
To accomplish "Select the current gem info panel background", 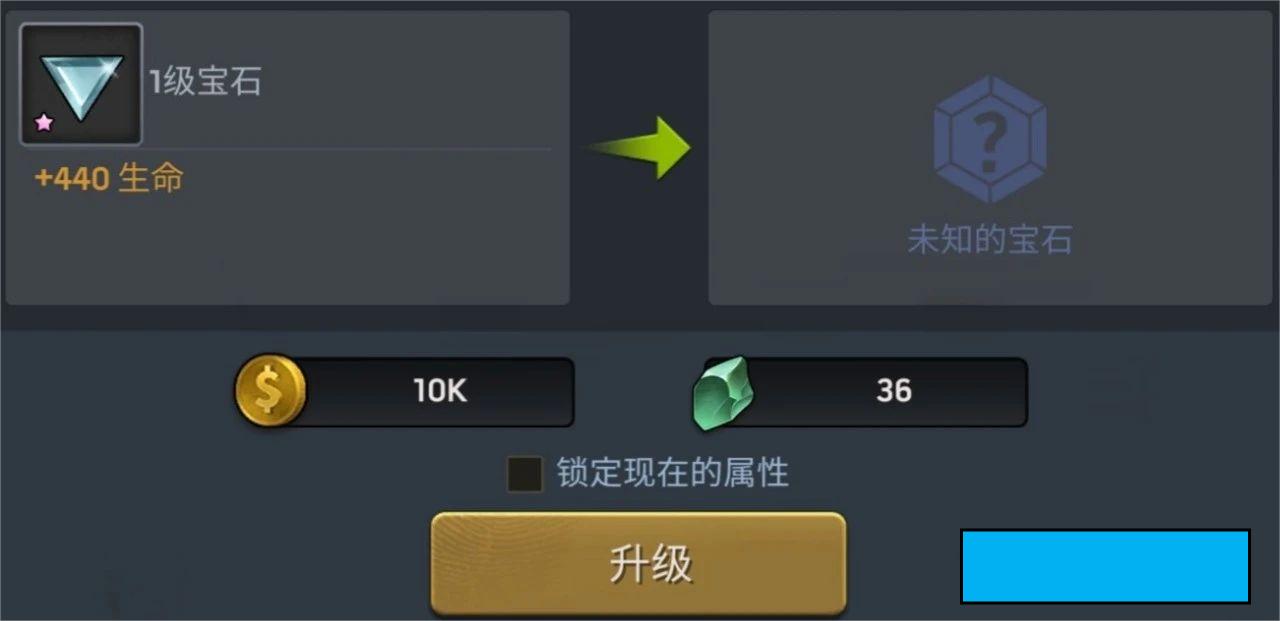I will (x=288, y=158).
